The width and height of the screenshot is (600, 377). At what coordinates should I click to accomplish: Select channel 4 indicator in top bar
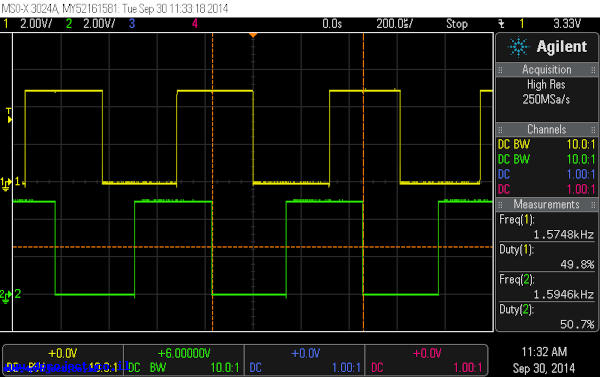coord(195,24)
